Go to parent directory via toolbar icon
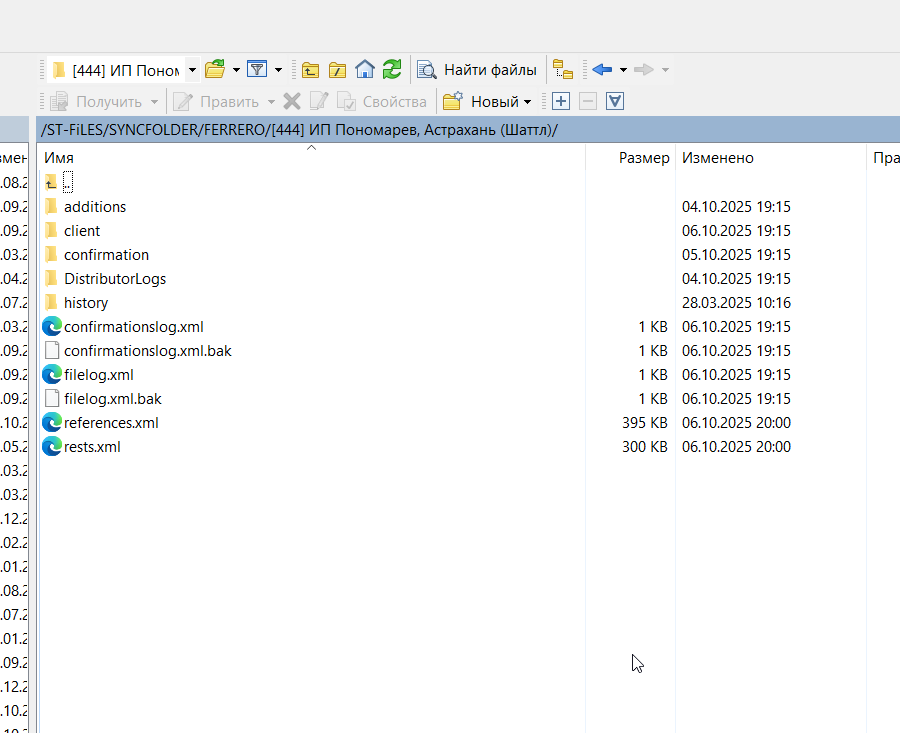This screenshot has width=900, height=733. [311, 70]
